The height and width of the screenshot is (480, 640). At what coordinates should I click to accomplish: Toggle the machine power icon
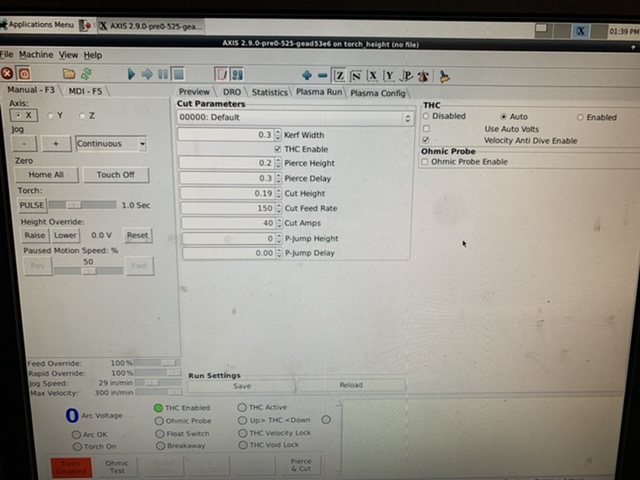tap(24, 73)
